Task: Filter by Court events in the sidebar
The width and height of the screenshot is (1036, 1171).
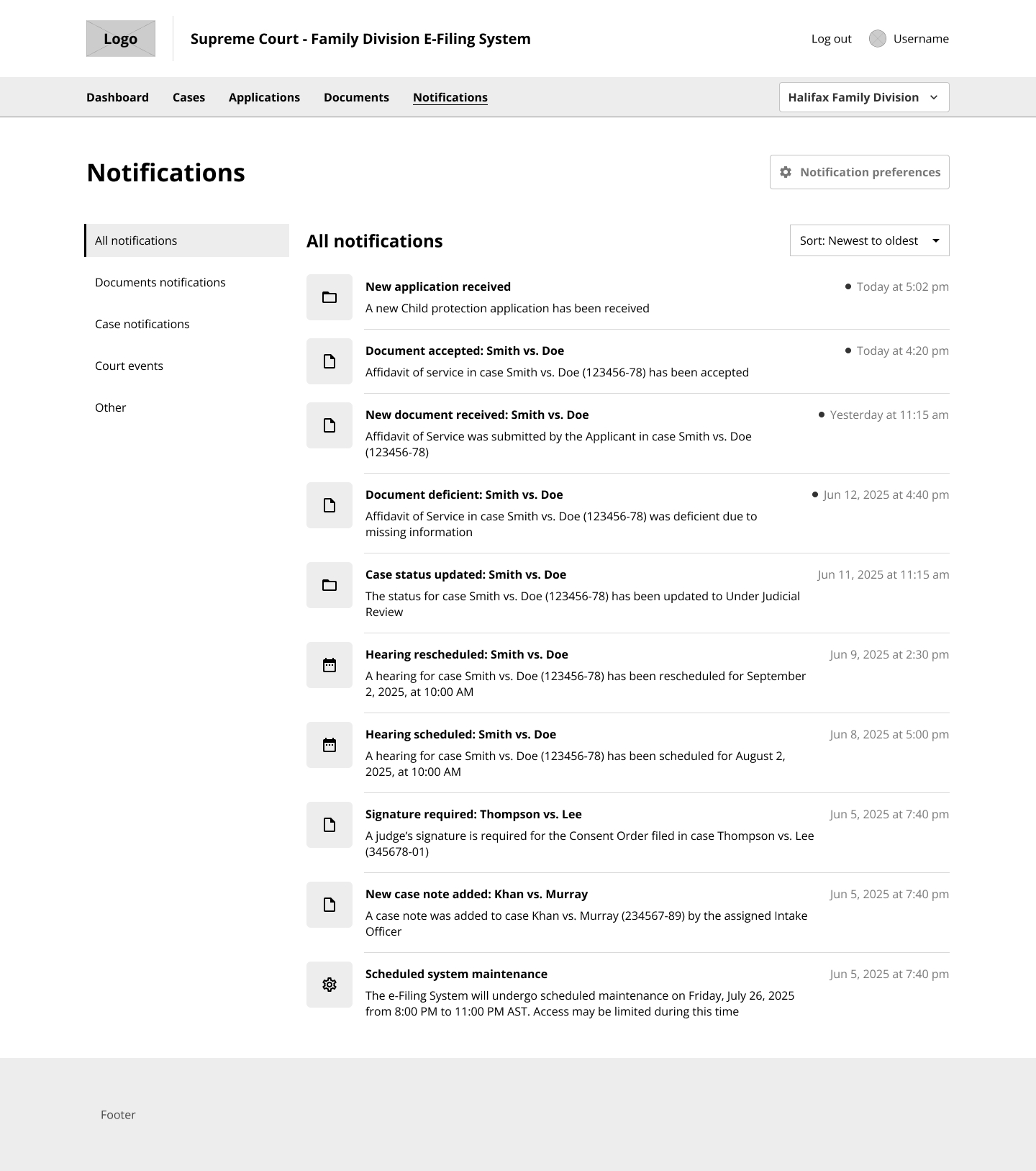Action: point(129,366)
